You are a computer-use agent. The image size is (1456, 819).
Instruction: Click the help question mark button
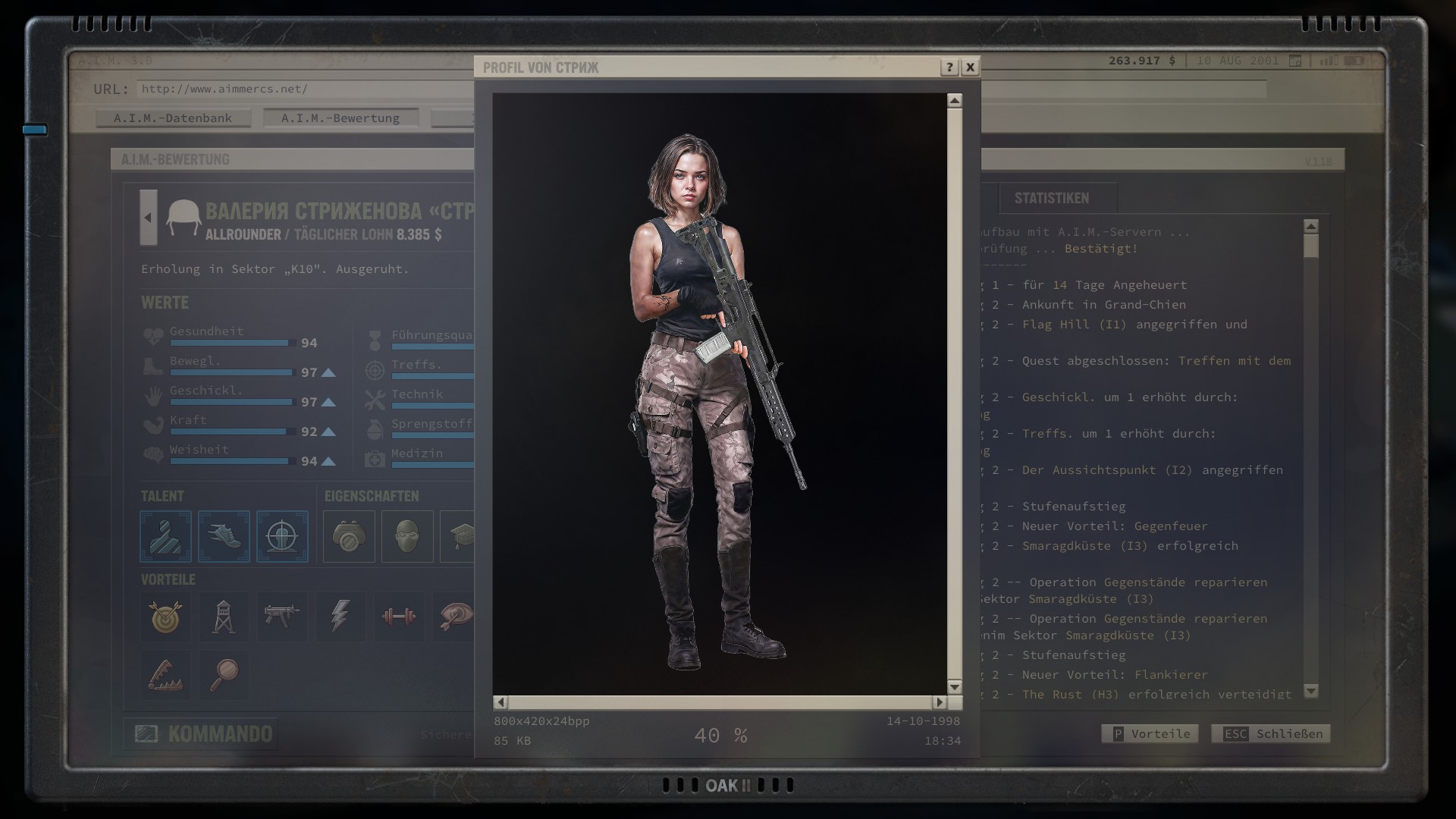[949, 67]
